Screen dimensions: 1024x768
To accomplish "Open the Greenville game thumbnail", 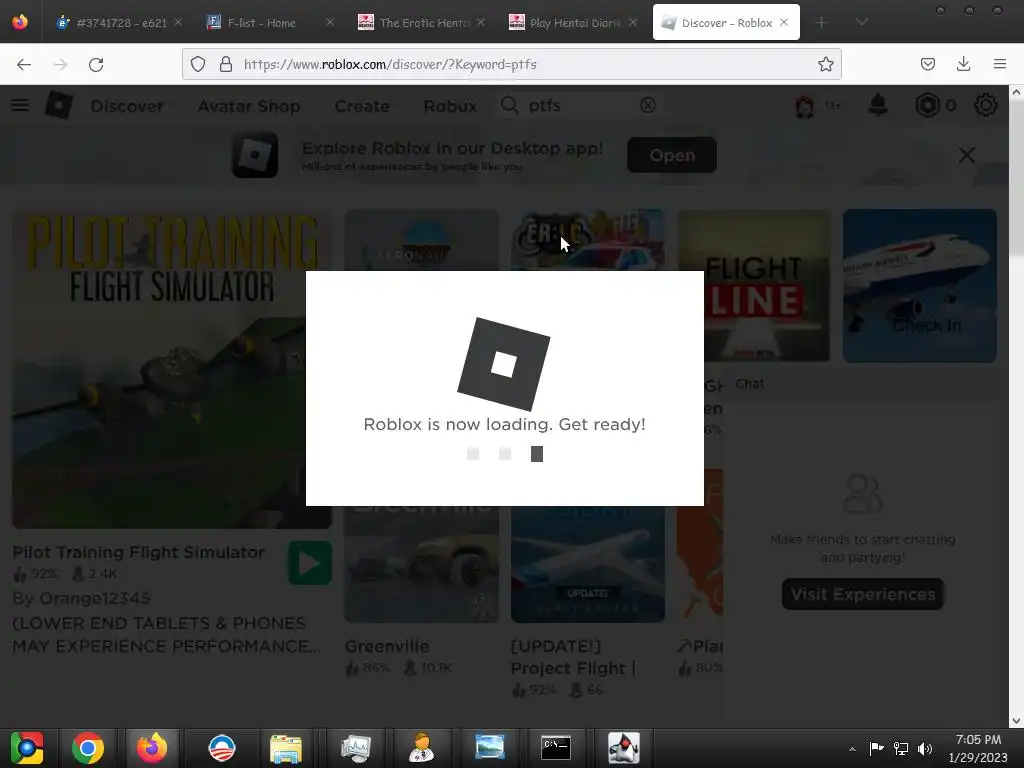I will pos(422,564).
